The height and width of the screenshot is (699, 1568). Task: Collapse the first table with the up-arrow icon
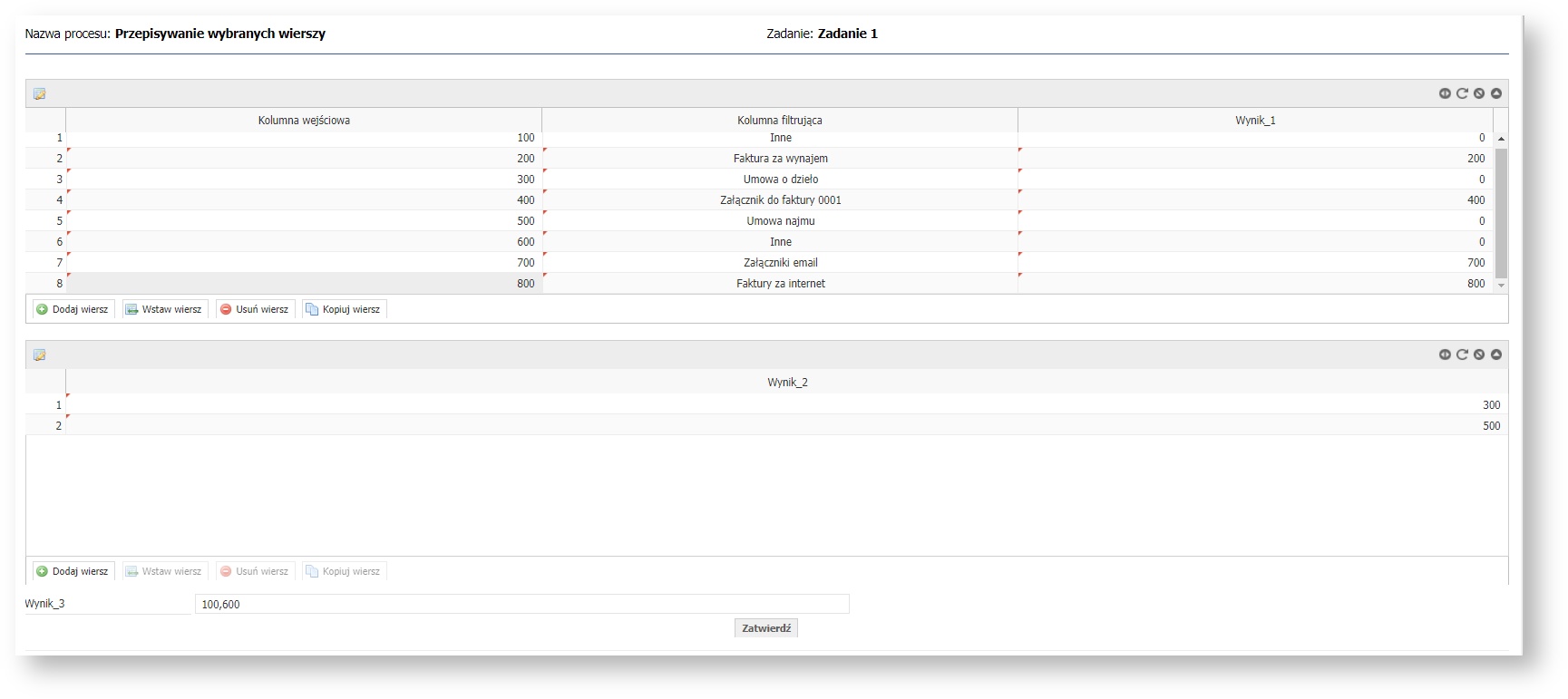pyautogui.click(x=1496, y=93)
